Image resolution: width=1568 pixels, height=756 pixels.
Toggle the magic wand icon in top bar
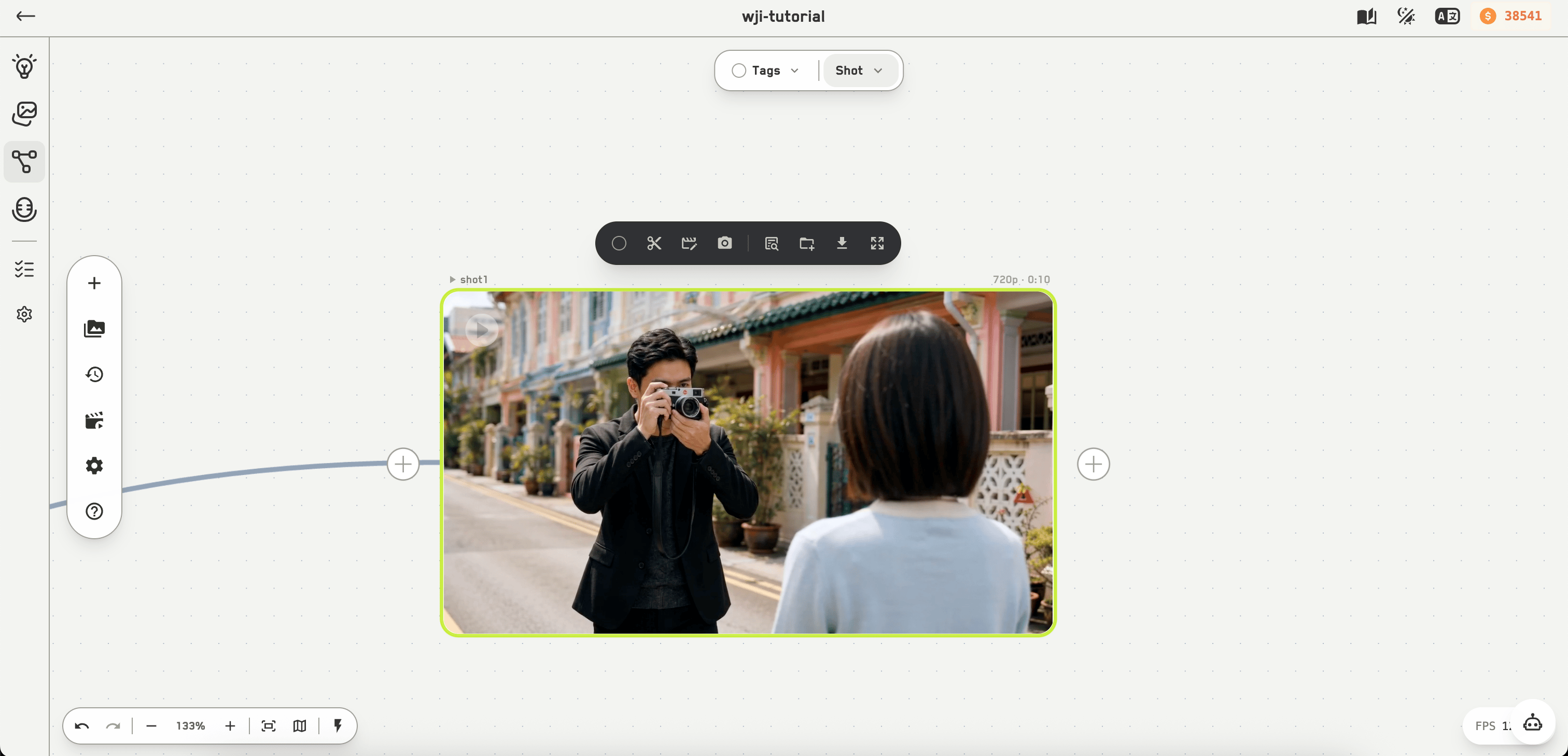1406,17
